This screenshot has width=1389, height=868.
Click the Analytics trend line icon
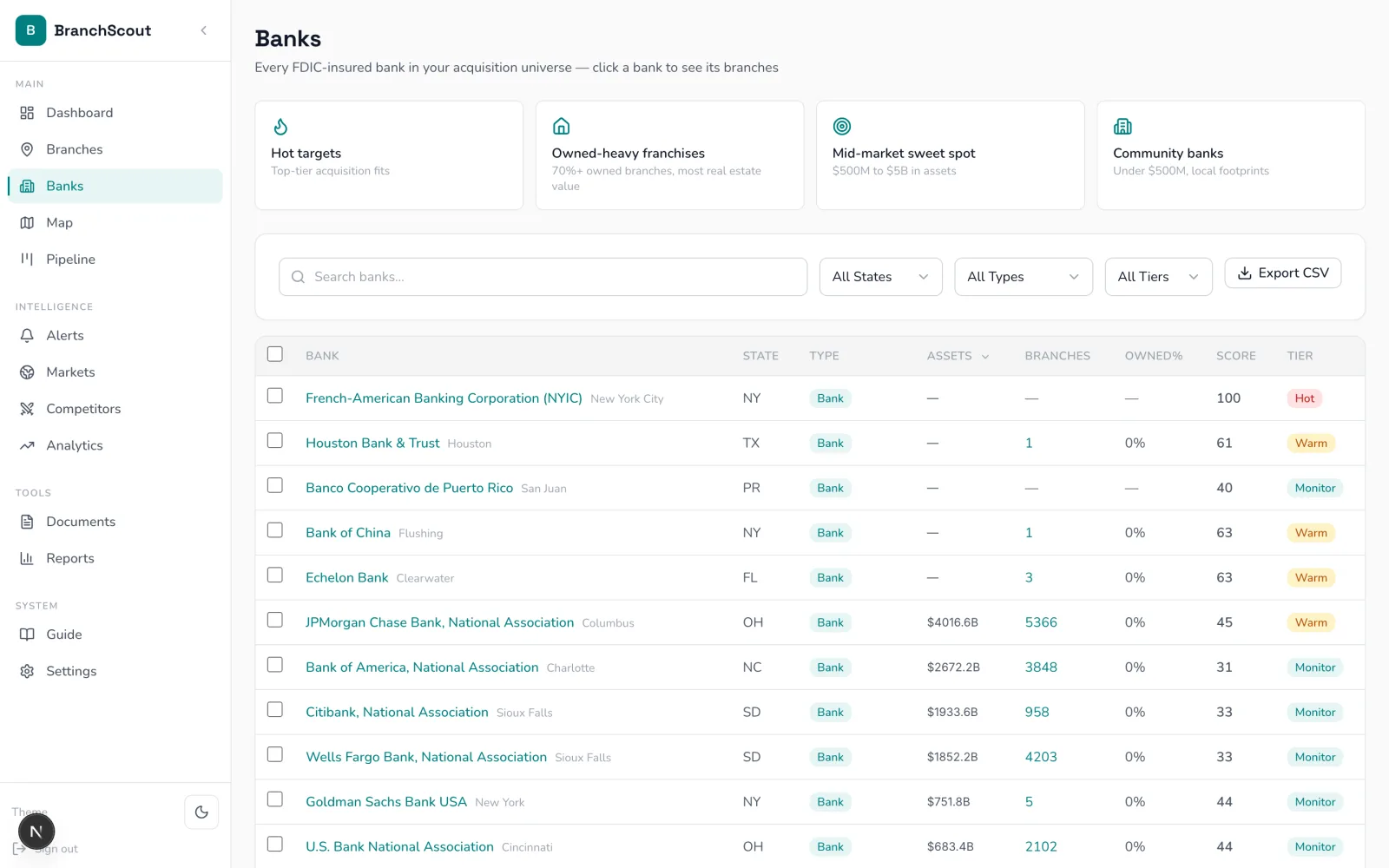(27, 445)
